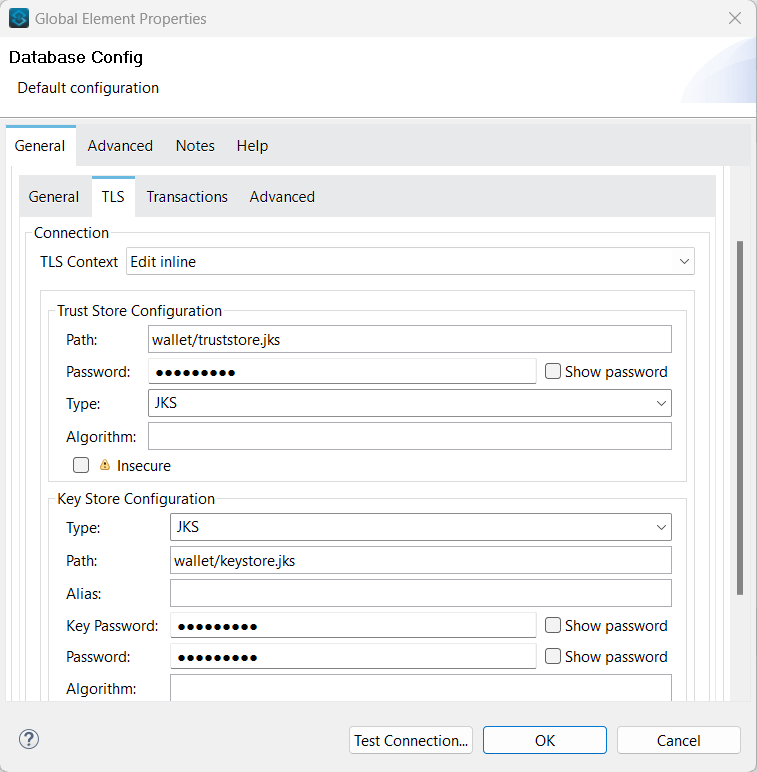Image resolution: width=757 pixels, height=772 pixels.
Task: Select the outer Advanced tab
Action: pyautogui.click(x=120, y=146)
